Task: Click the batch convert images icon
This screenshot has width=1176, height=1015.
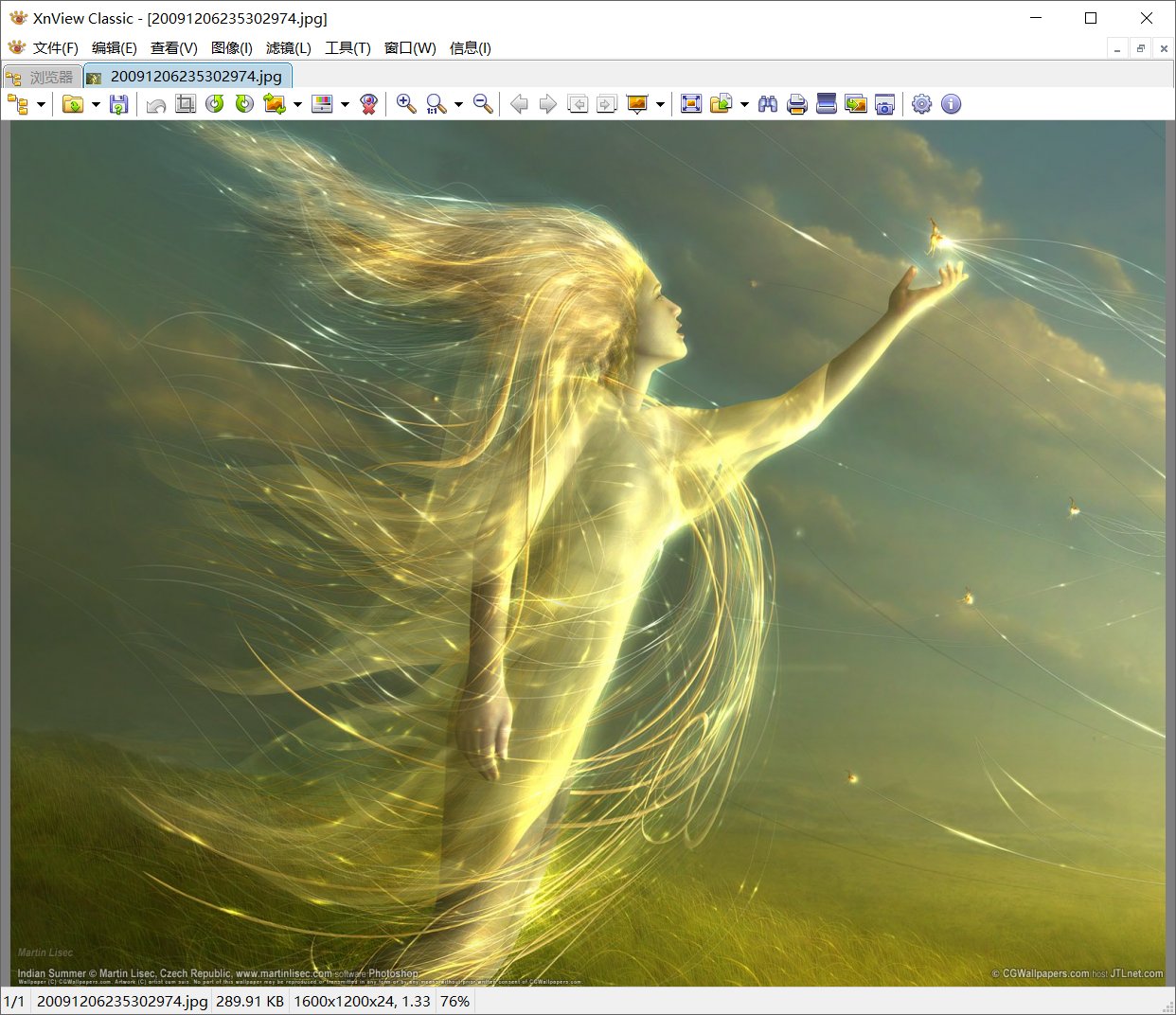Action: pyautogui.click(x=856, y=104)
